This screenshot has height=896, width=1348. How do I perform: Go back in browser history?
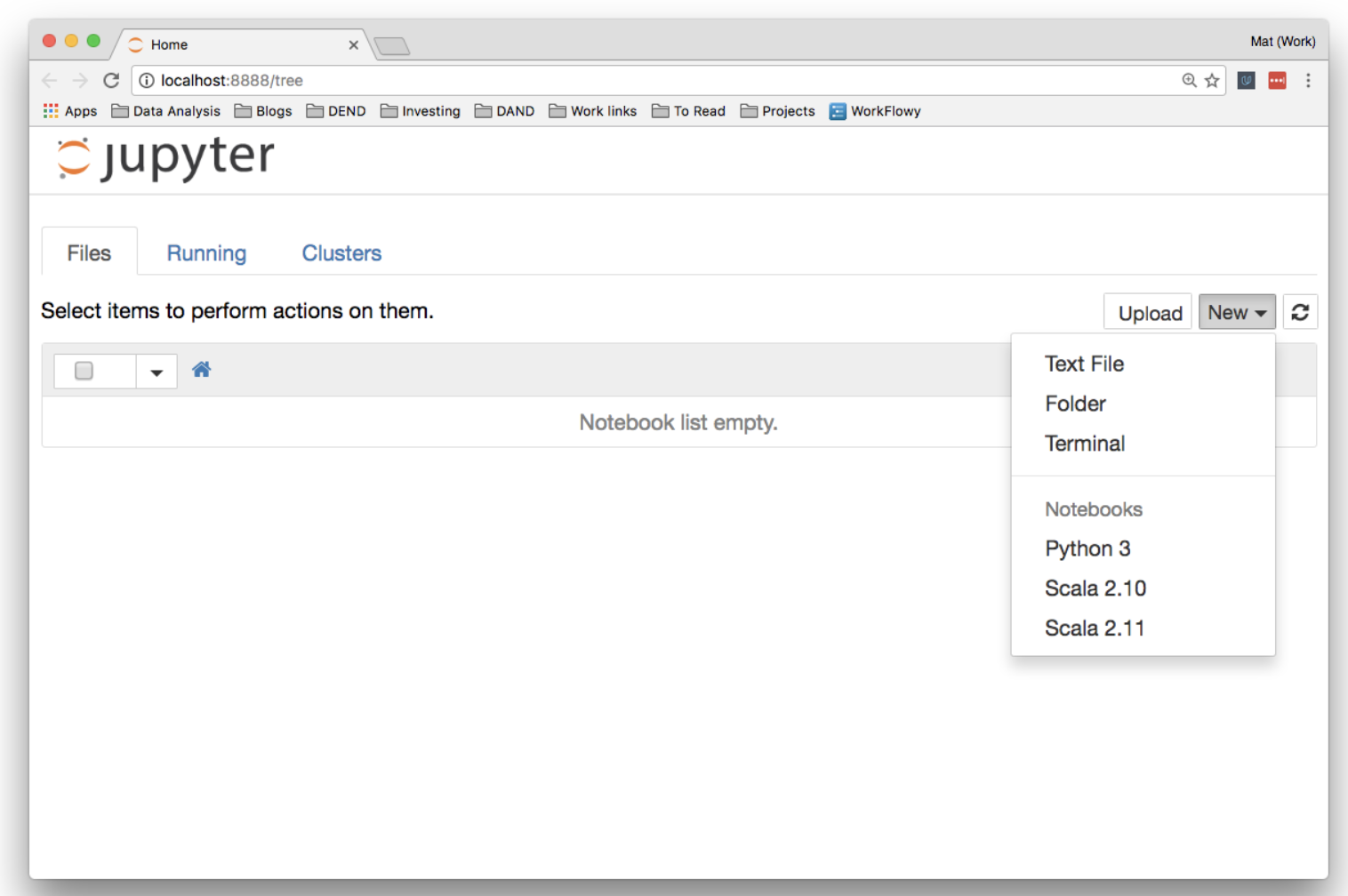click(49, 80)
